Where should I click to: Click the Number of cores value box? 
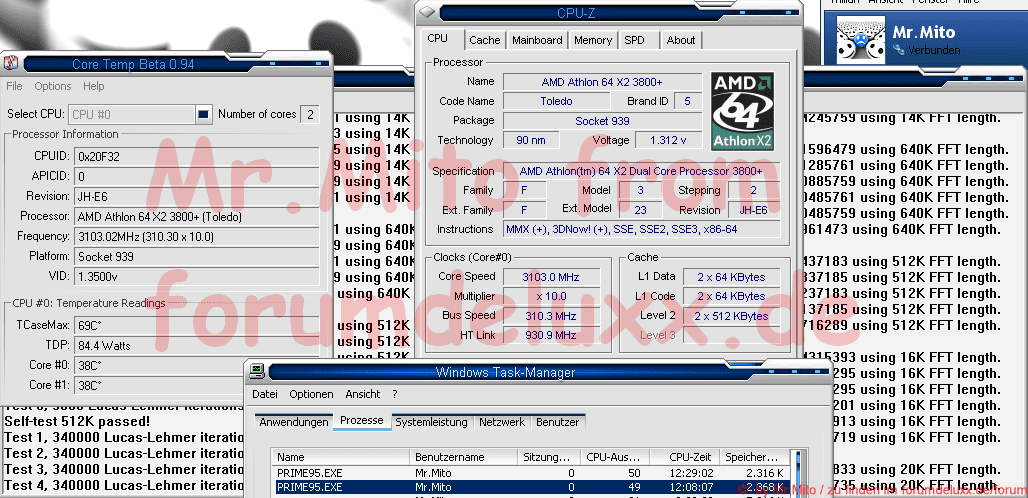310,114
